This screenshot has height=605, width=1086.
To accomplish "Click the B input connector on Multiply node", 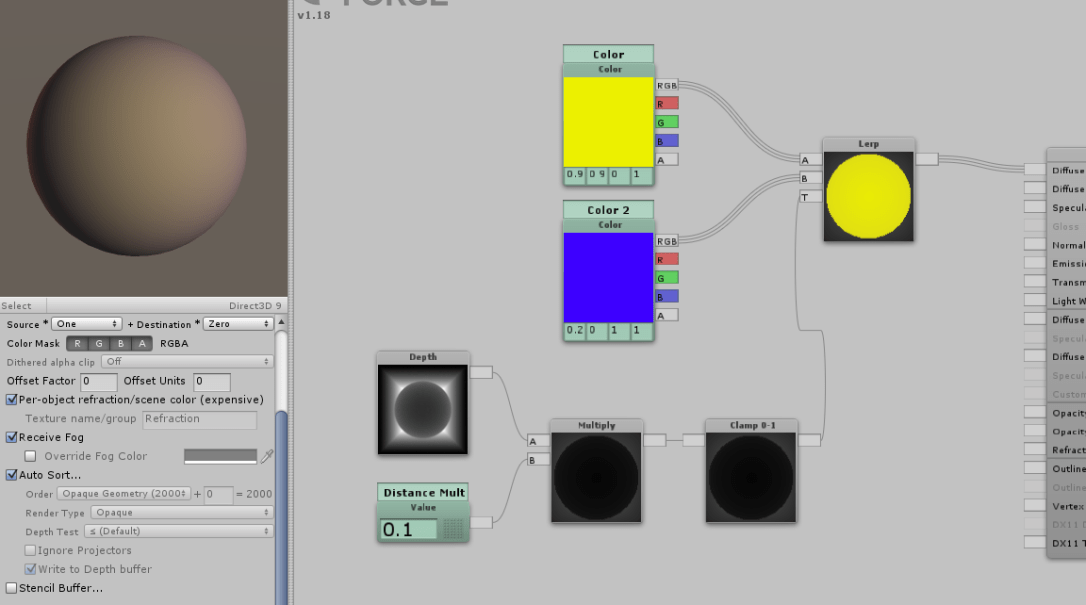I will (x=538, y=460).
